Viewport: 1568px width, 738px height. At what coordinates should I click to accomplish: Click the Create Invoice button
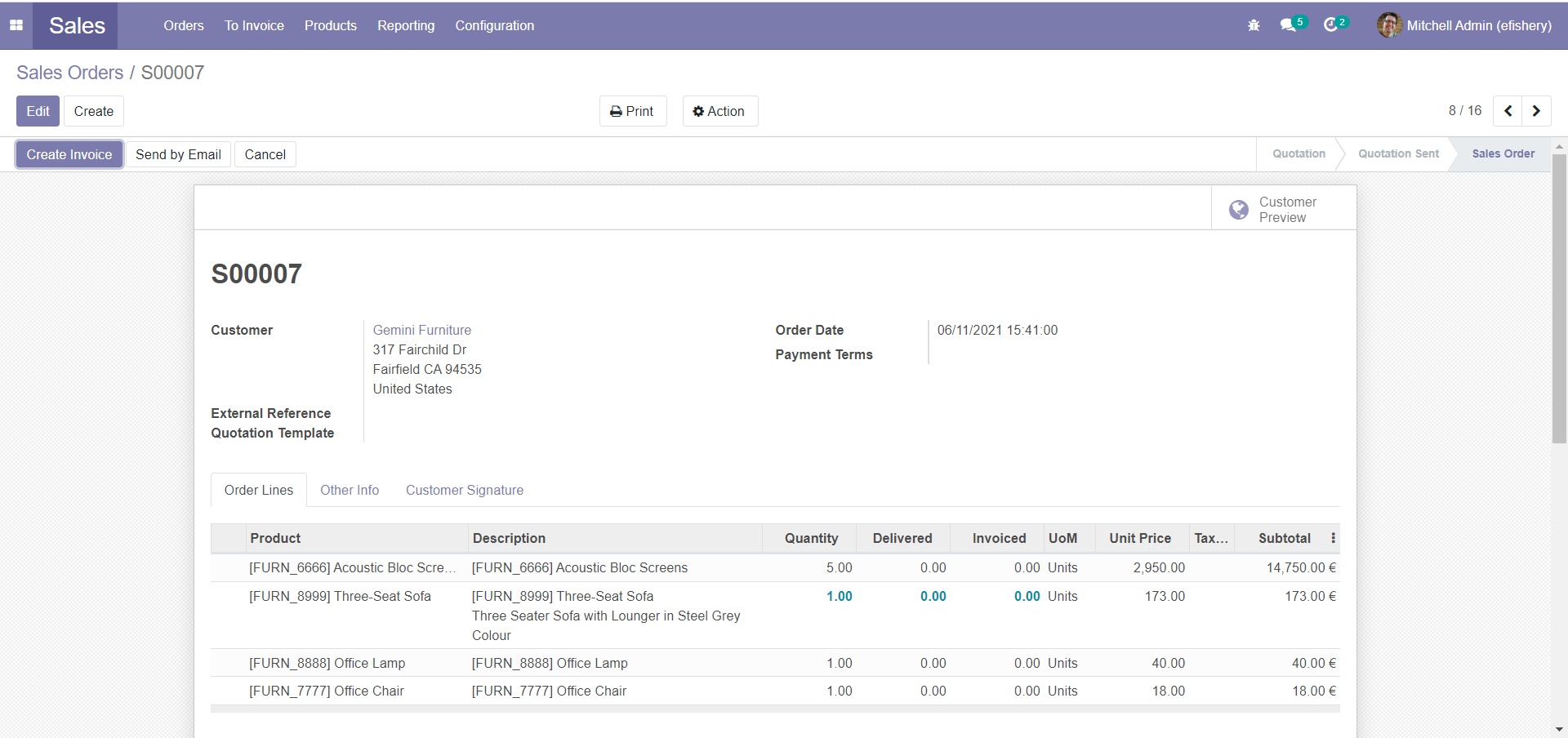coord(69,154)
